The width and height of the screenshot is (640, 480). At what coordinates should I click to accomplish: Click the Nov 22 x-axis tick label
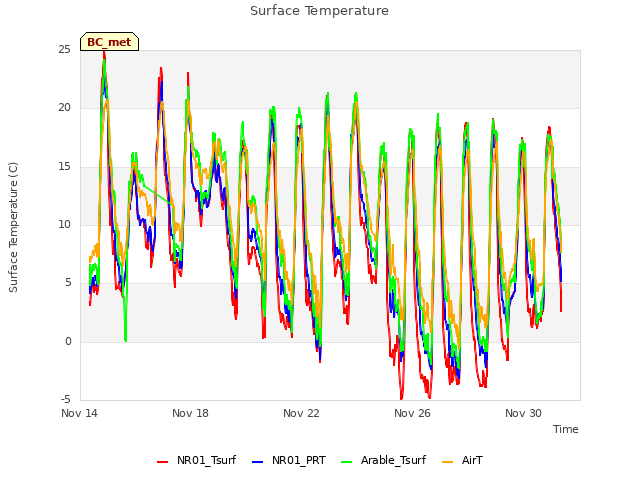click(x=301, y=413)
